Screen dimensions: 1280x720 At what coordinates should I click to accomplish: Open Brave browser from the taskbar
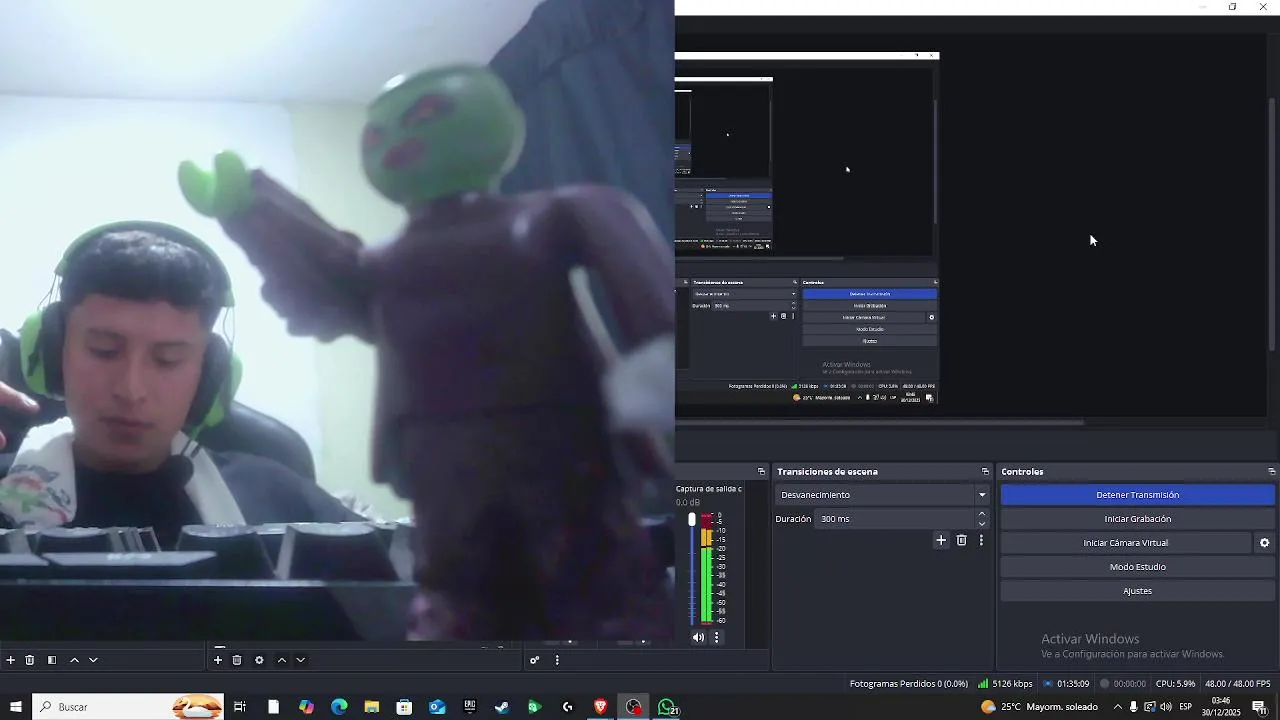pos(600,707)
